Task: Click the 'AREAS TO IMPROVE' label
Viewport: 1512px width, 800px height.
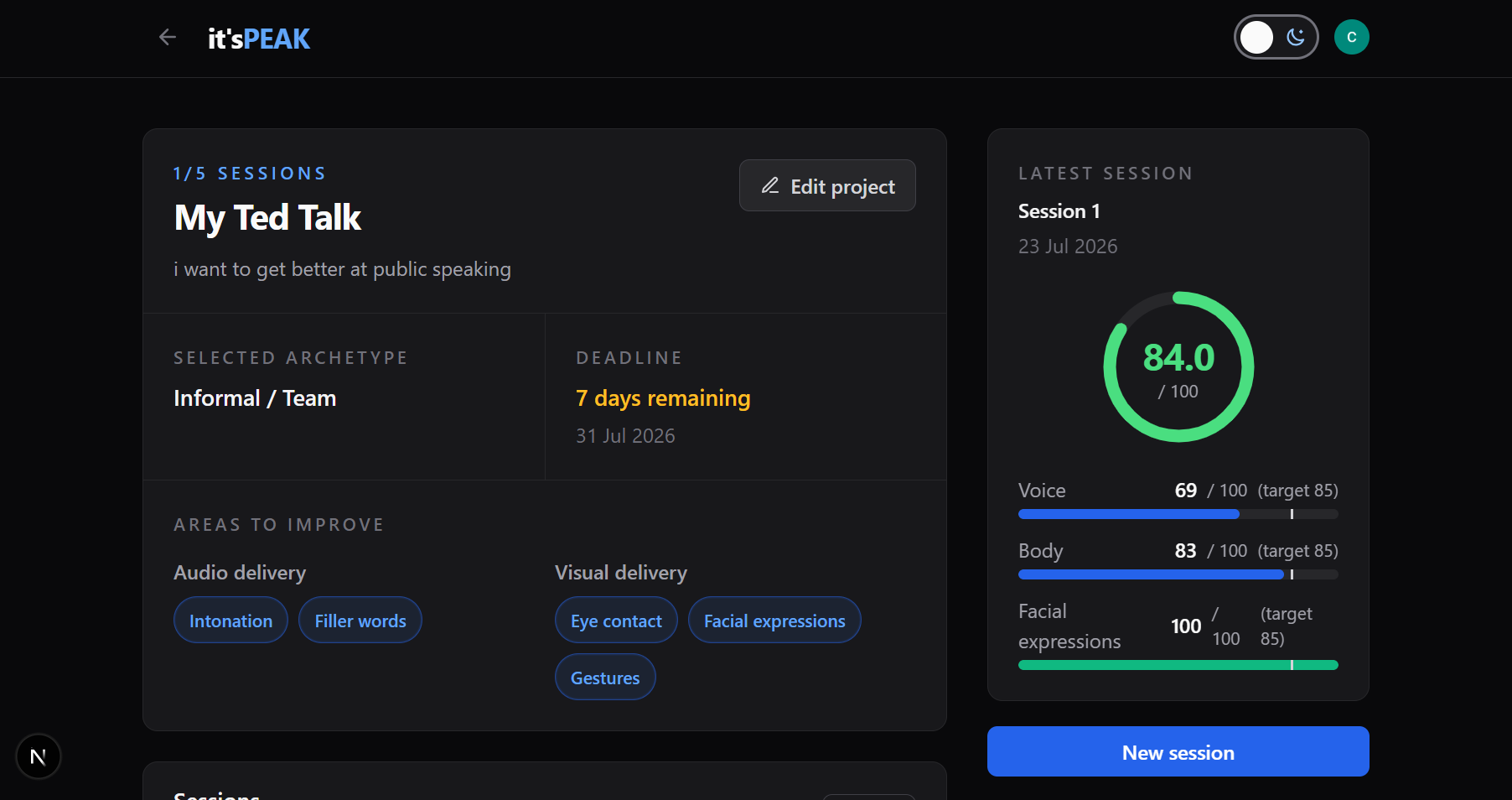Action: coord(279,525)
